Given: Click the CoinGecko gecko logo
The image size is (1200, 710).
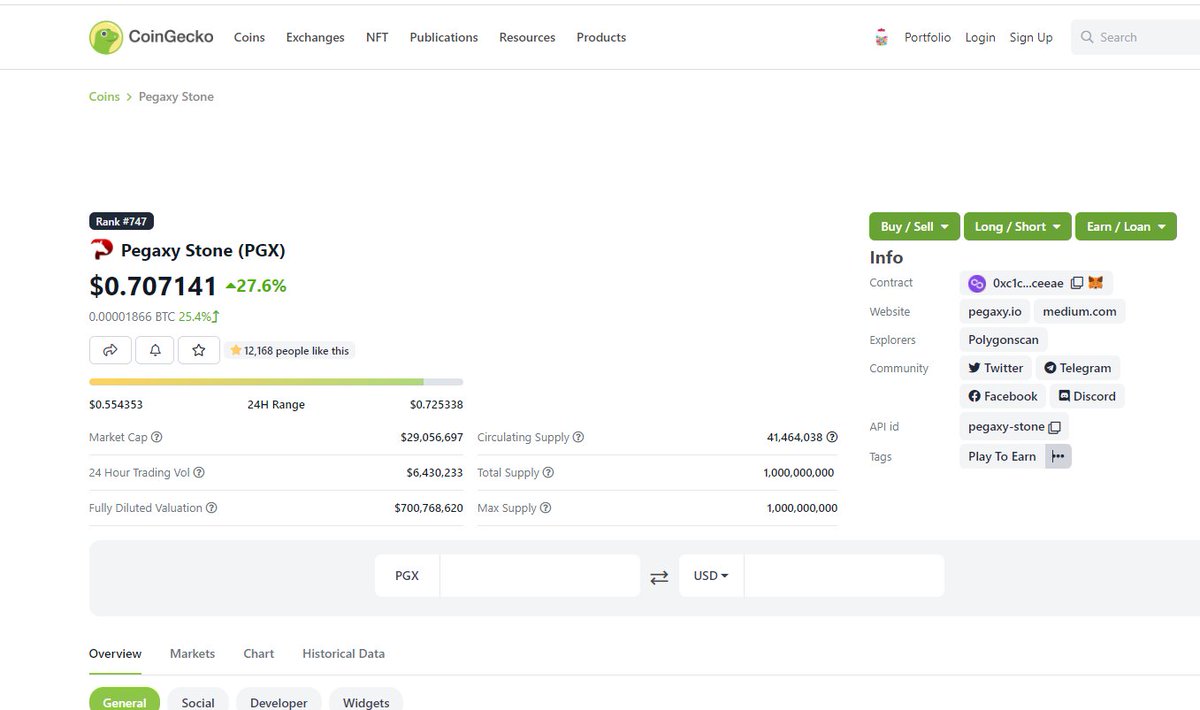Looking at the screenshot, I should 106,37.
